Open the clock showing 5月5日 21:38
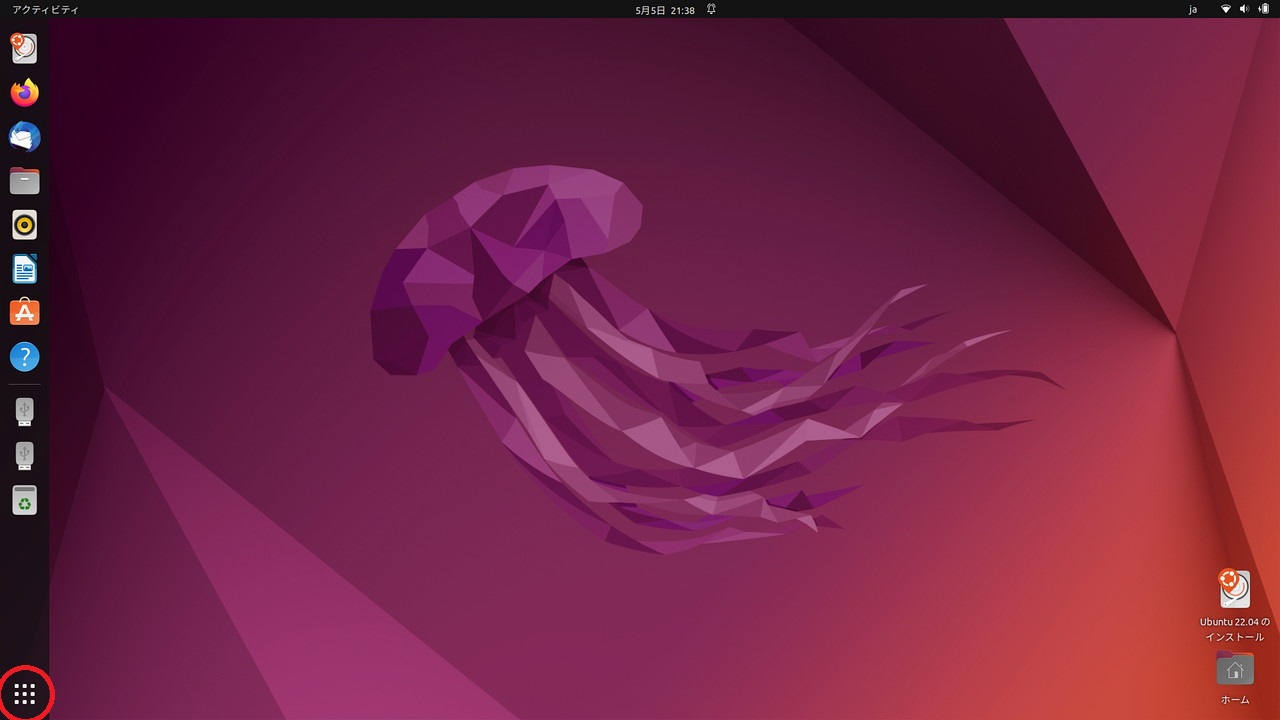The image size is (1280, 720). point(665,10)
